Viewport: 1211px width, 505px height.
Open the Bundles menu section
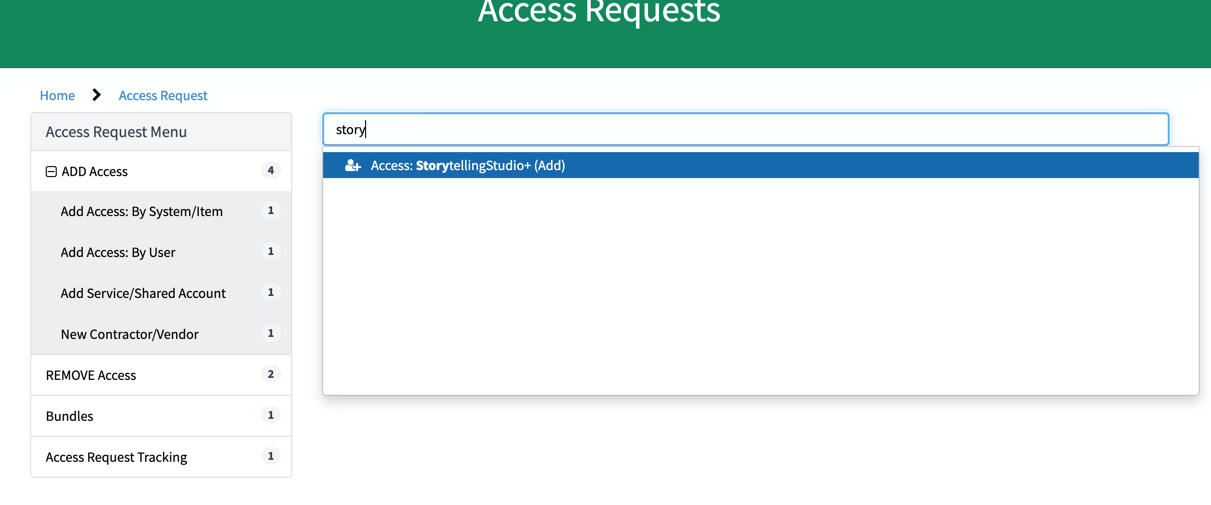(x=70, y=416)
